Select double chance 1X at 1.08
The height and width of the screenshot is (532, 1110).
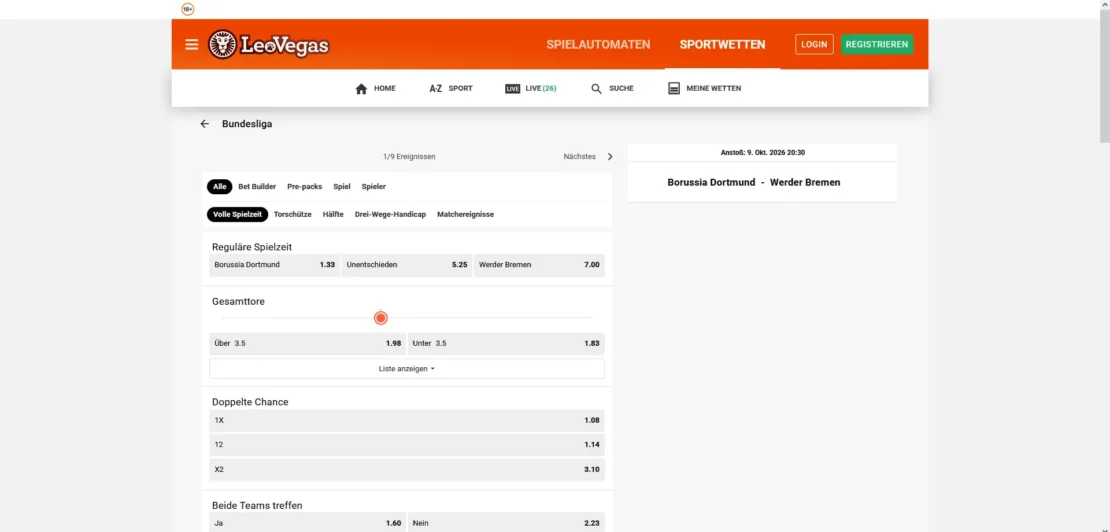[407, 420]
